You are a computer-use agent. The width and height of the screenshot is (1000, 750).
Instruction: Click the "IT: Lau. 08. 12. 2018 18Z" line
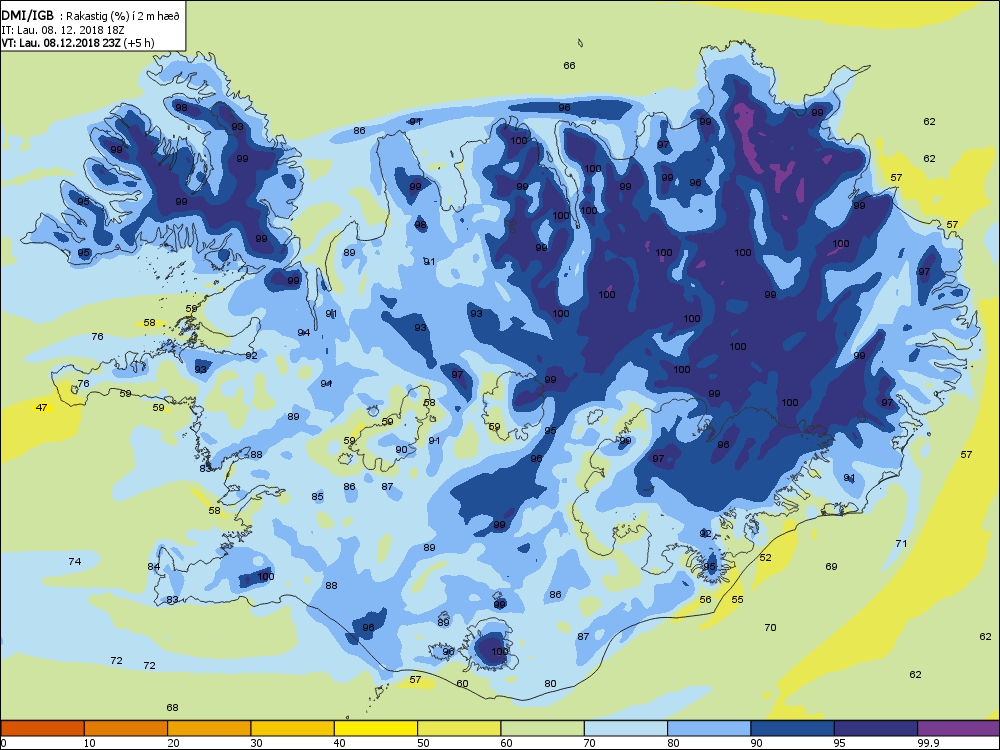(65, 30)
